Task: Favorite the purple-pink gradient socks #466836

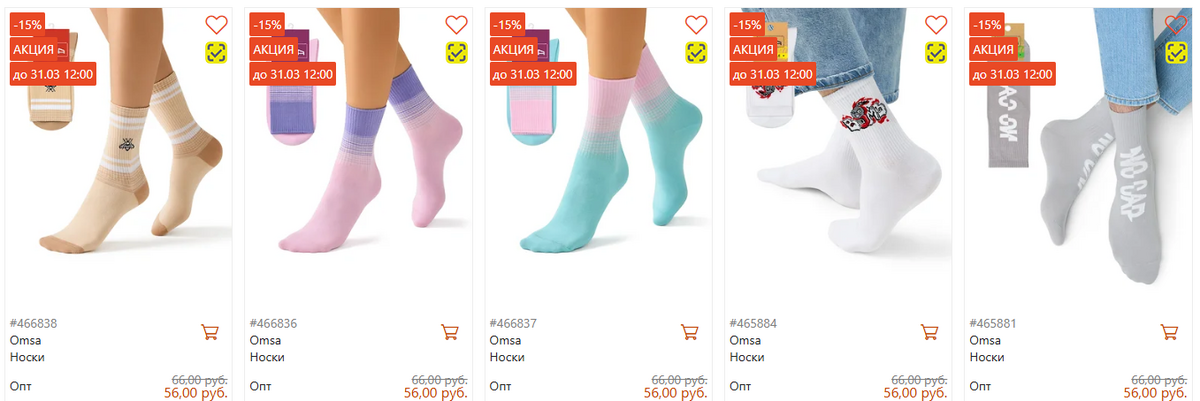Action: point(456,25)
